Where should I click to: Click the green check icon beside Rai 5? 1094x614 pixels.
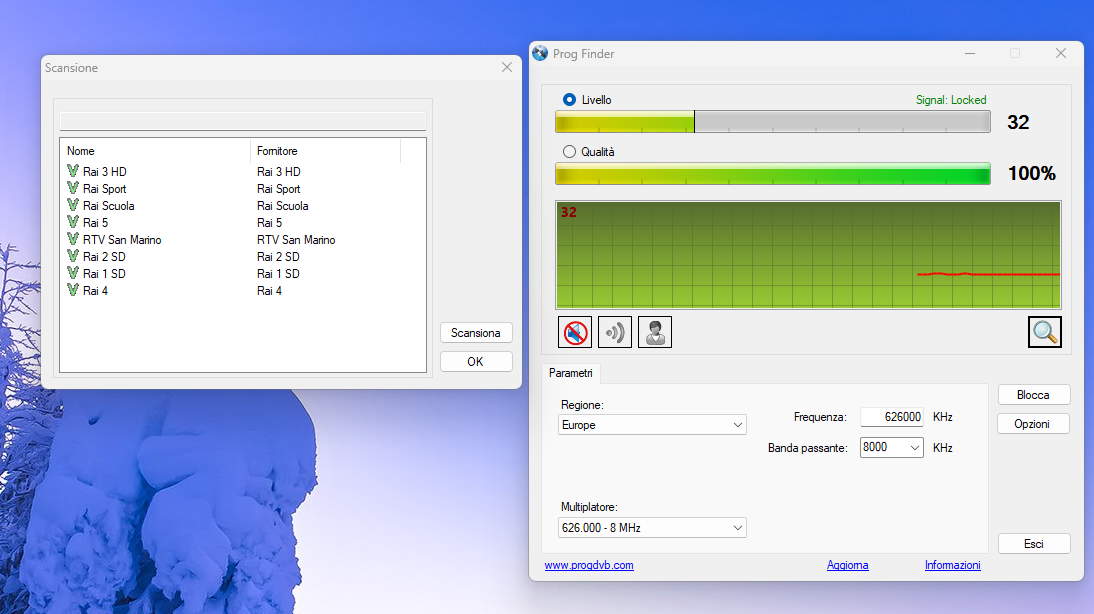coord(73,222)
